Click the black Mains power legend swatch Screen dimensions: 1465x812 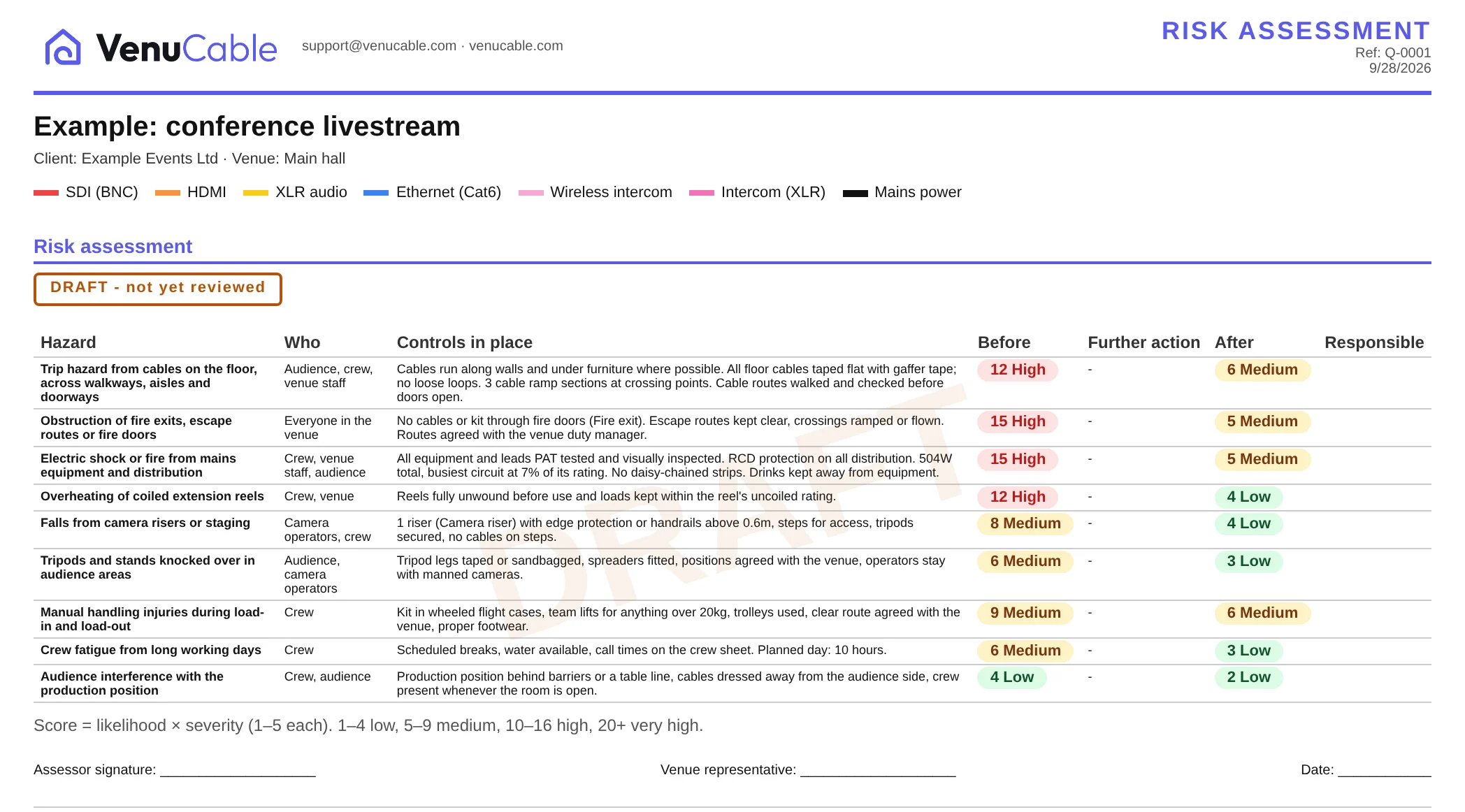pyautogui.click(x=856, y=193)
